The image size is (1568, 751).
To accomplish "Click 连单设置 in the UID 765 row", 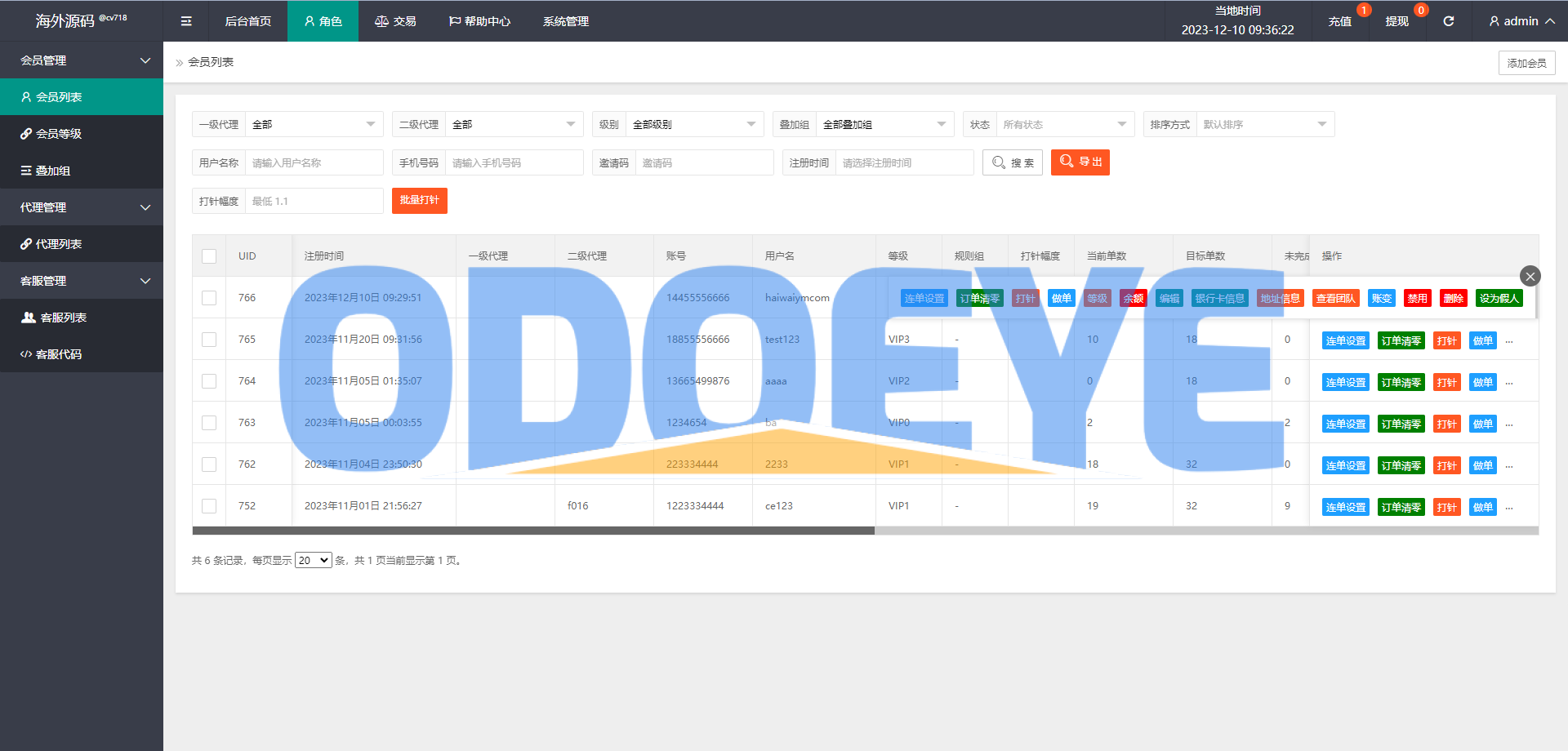I will [1345, 340].
